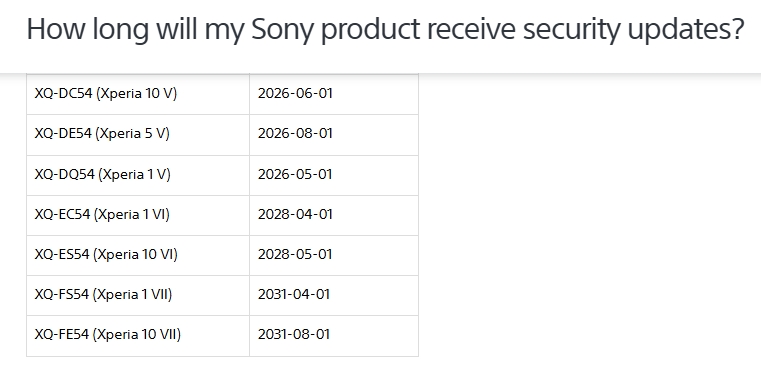Image resolution: width=761 pixels, height=378 pixels.
Task: Select the XQ-DE54 (Xperia 5 V) cell
Action: point(138,135)
